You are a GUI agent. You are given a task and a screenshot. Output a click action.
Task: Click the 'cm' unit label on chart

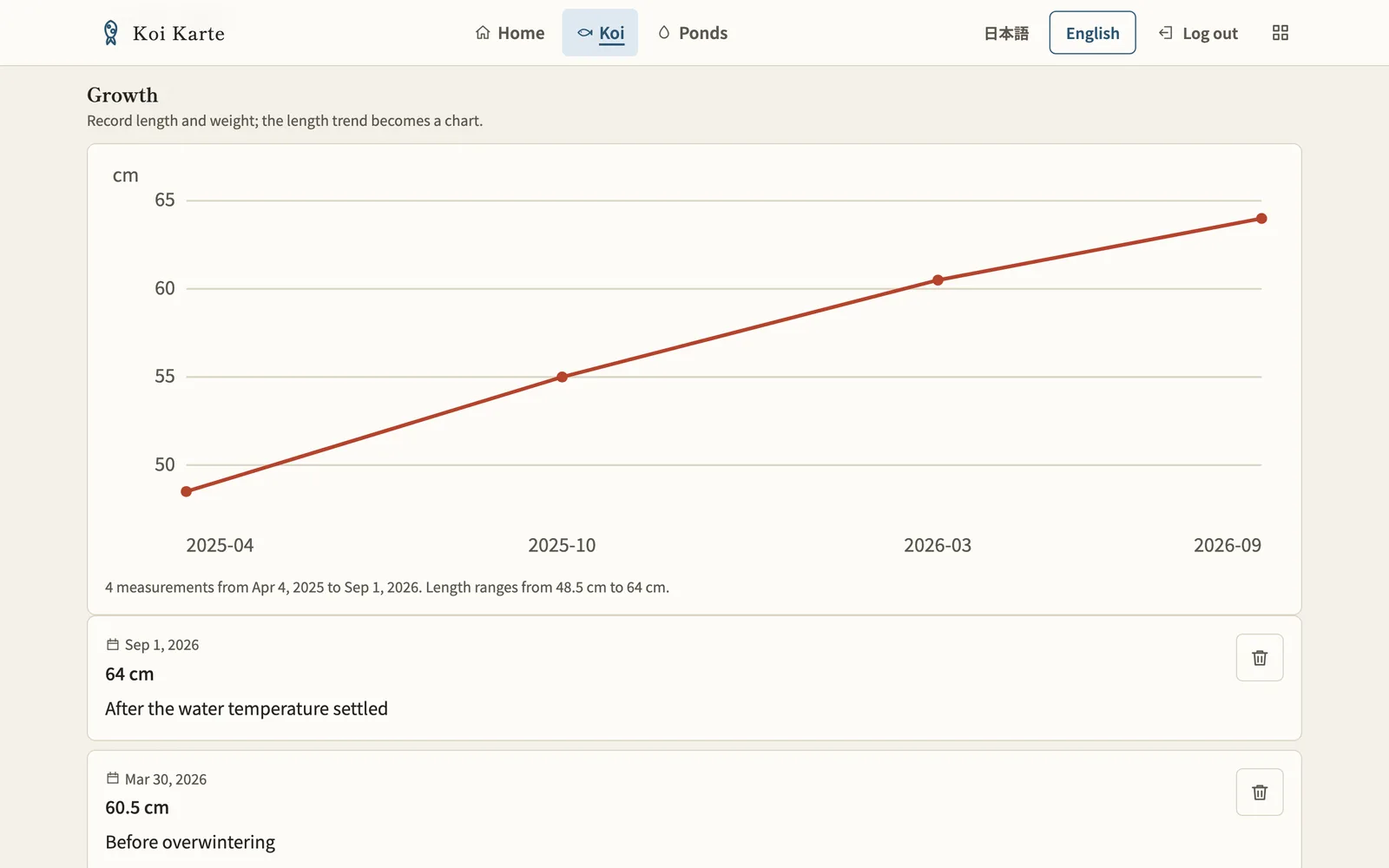coord(125,175)
